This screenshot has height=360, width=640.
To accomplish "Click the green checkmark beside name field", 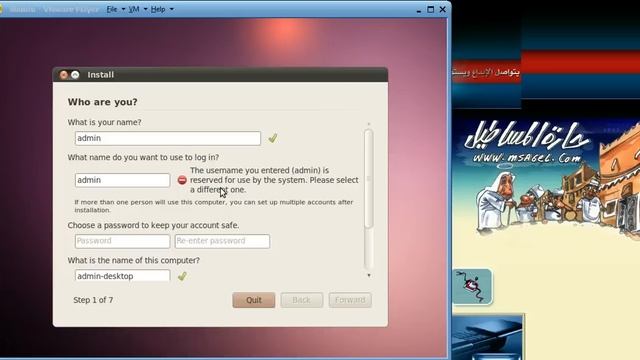I will click(273, 138).
